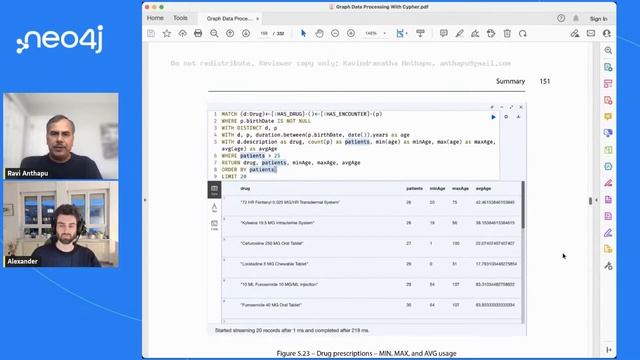This screenshot has height=360, width=640.
Task: Go to the previous page arrow
Action: (x=230, y=33)
